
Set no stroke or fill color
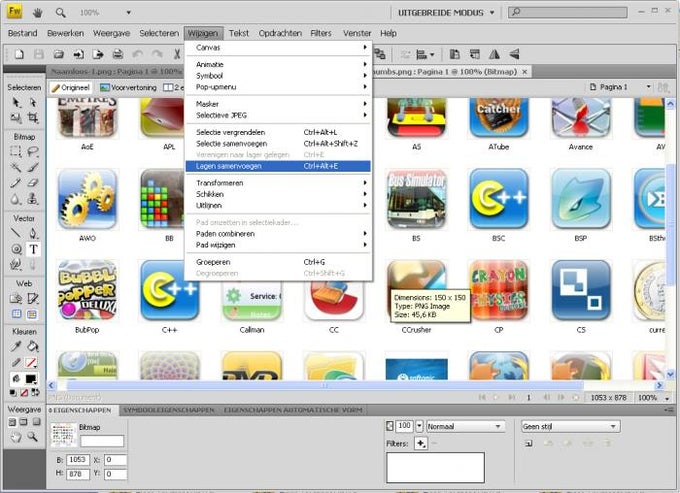tap(24, 392)
